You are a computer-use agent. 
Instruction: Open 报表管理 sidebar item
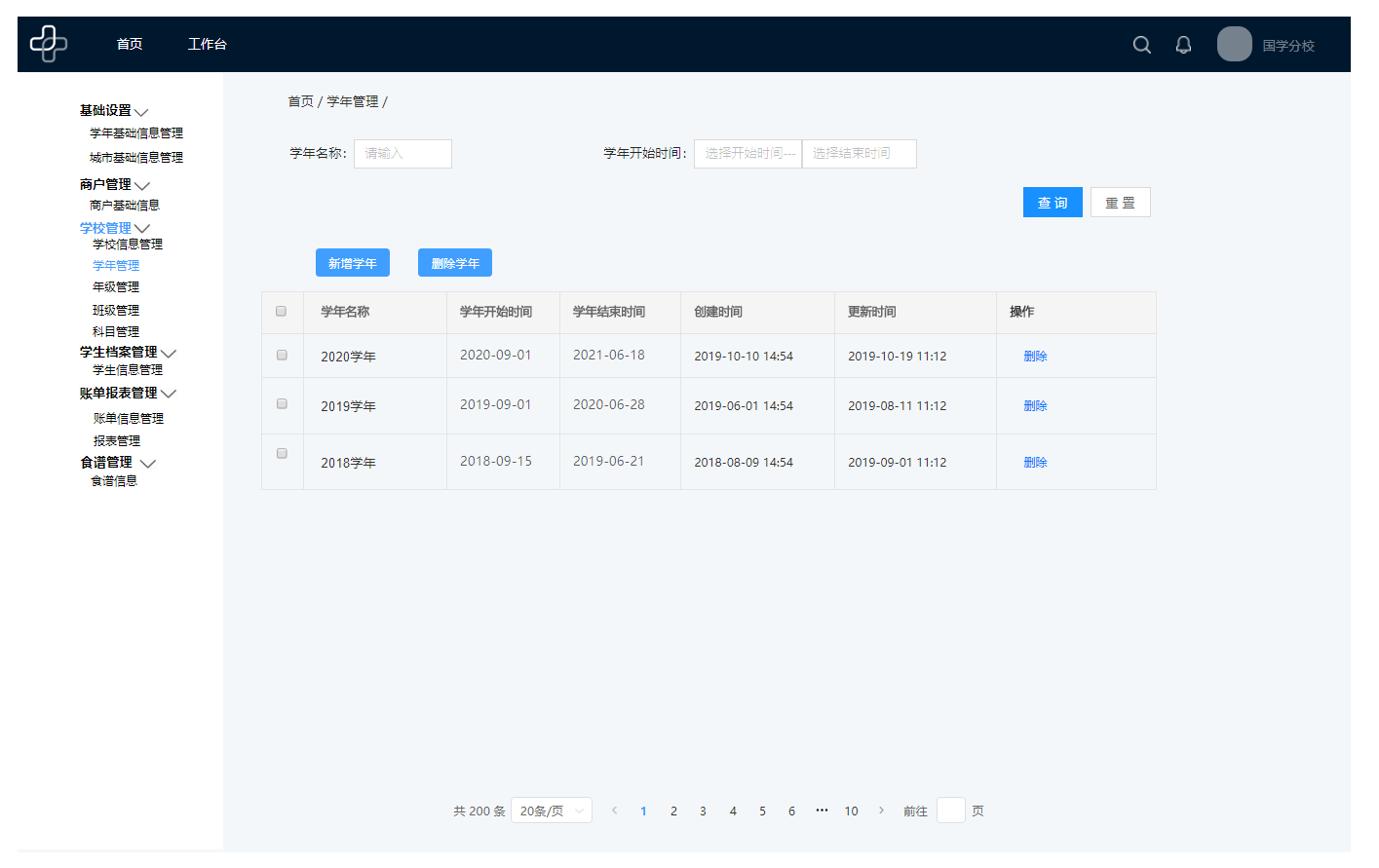[x=117, y=441]
